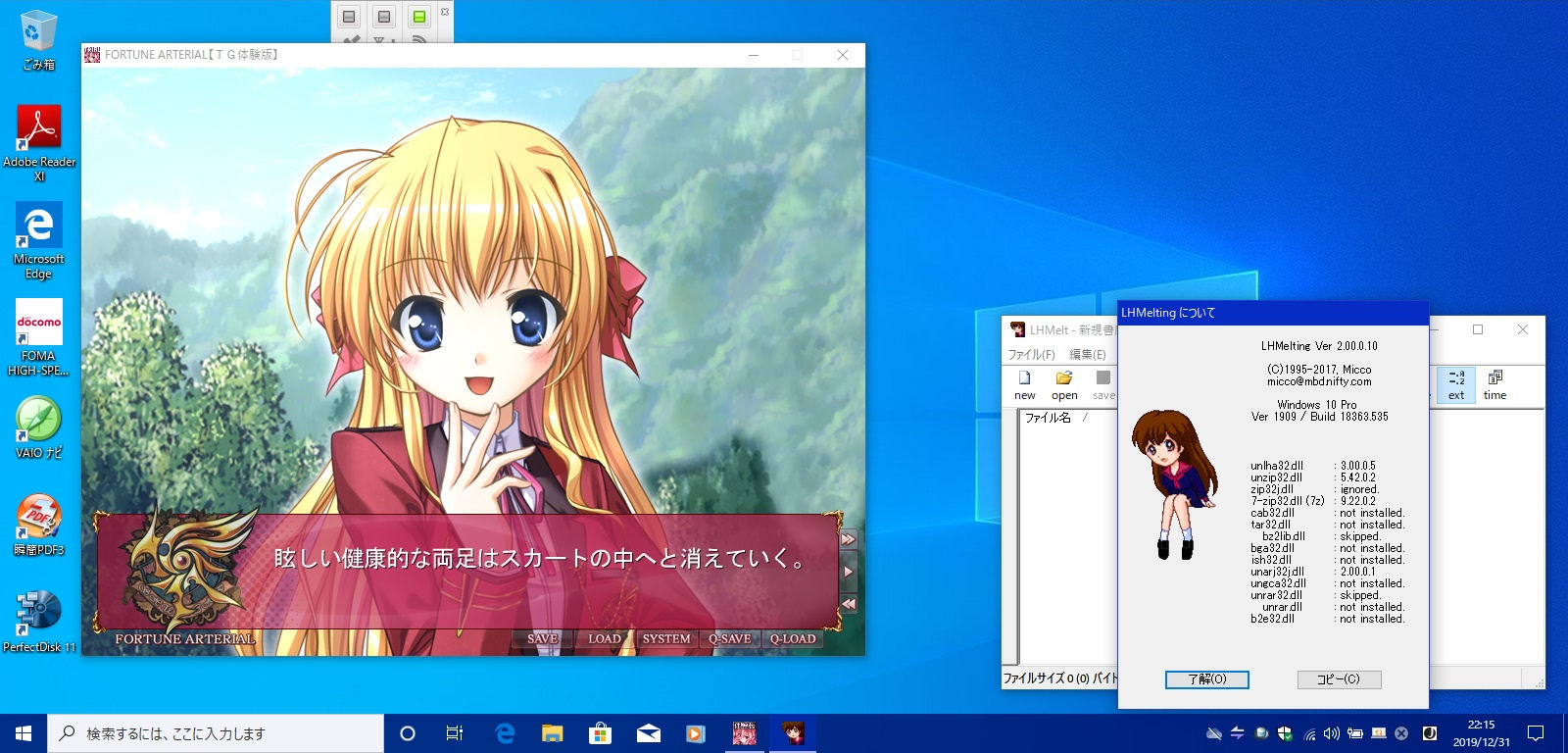Click the IME J input indicator

click(1430, 733)
